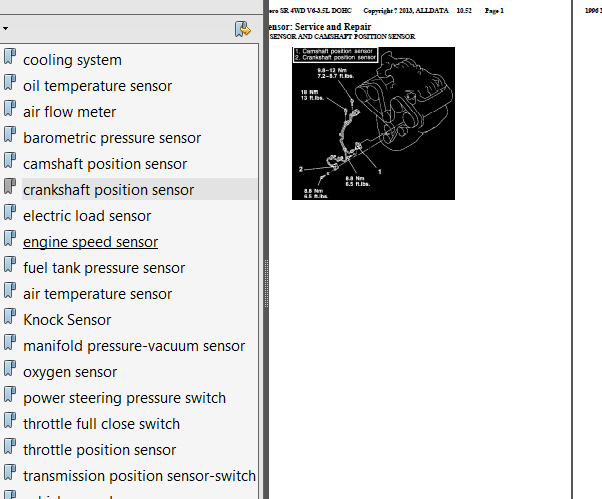
Task: Go to transmission position sensor-switch bookmark
Action: pos(139,476)
